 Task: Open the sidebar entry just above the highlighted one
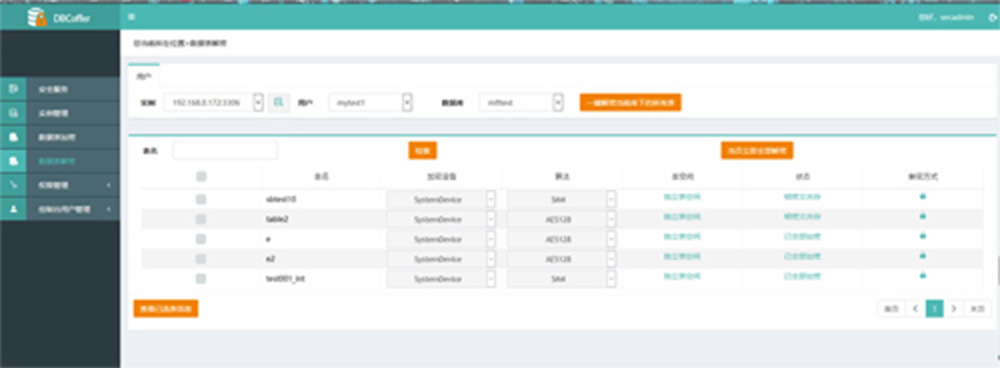[x=60, y=137]
